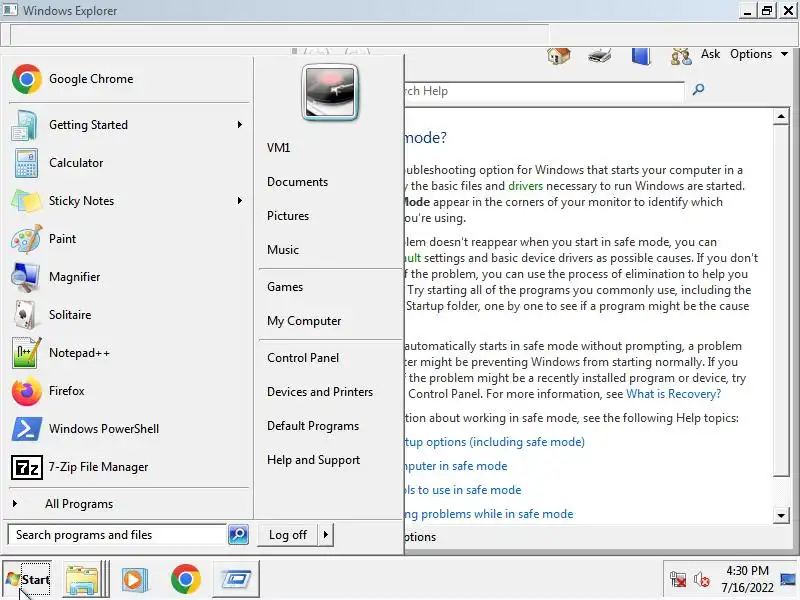
Task: Open Games from Start menu
Action: [285, 287]
